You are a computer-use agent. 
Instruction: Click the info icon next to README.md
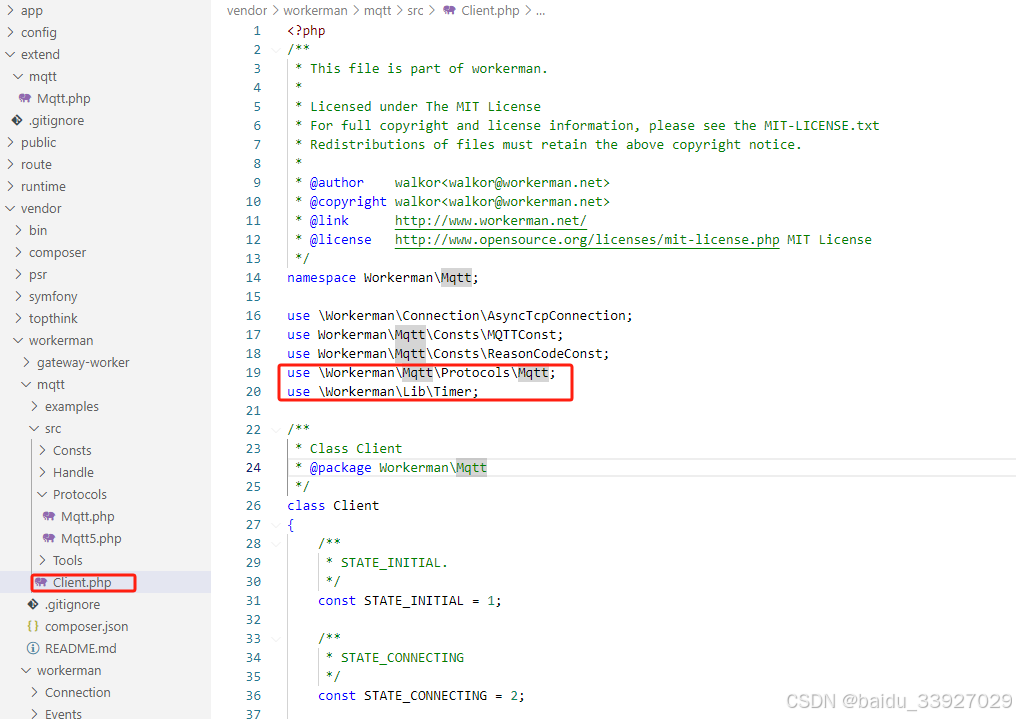pyautogui.click(x=33, y=648)
